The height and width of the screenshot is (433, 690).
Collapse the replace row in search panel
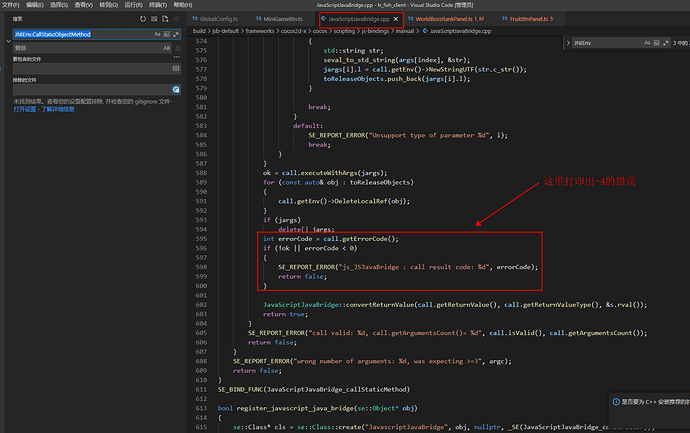click(x=6, y=40)
